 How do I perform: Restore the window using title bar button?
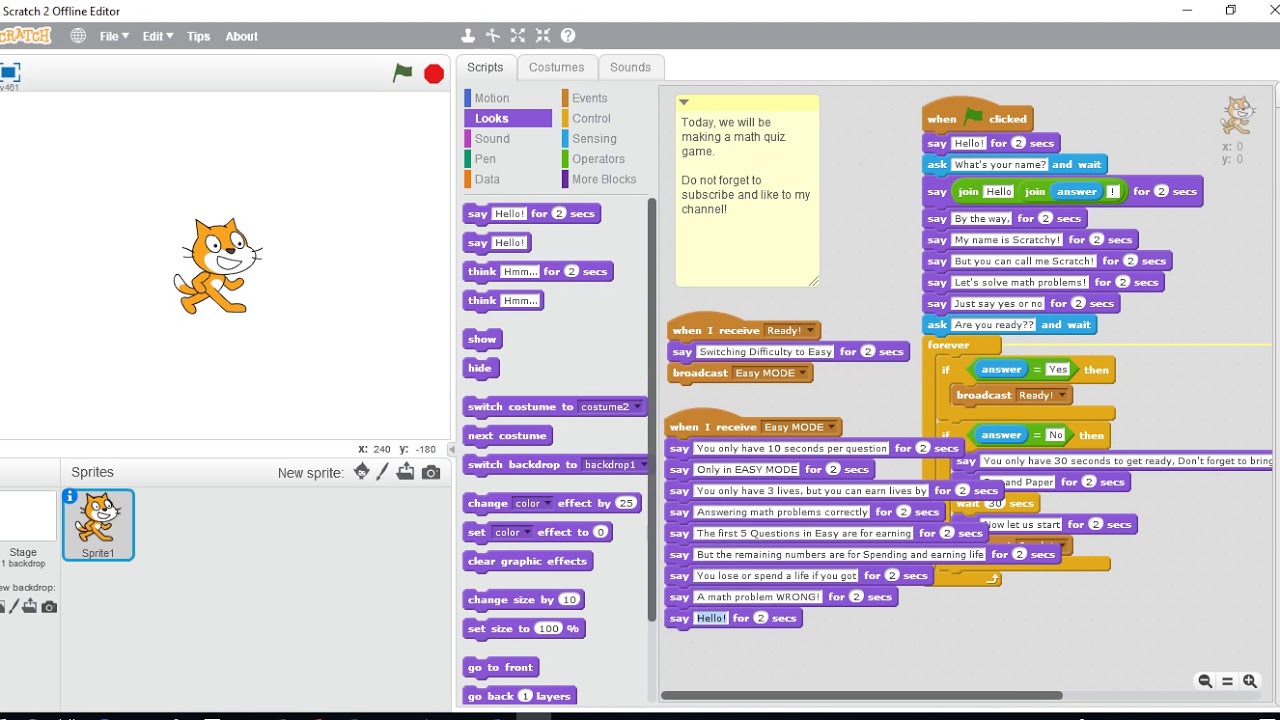tap(1231, 11)
